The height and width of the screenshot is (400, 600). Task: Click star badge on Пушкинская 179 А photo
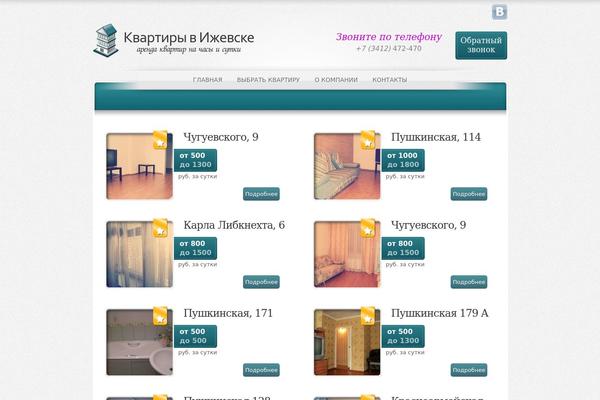pos(367,316)
